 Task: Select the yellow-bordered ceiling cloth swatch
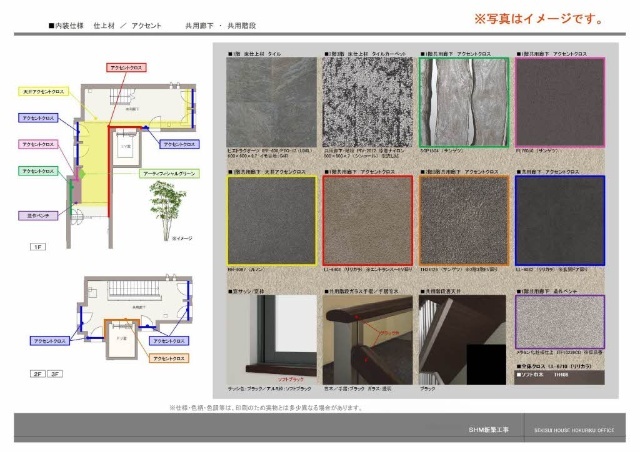tap(271, 220)
